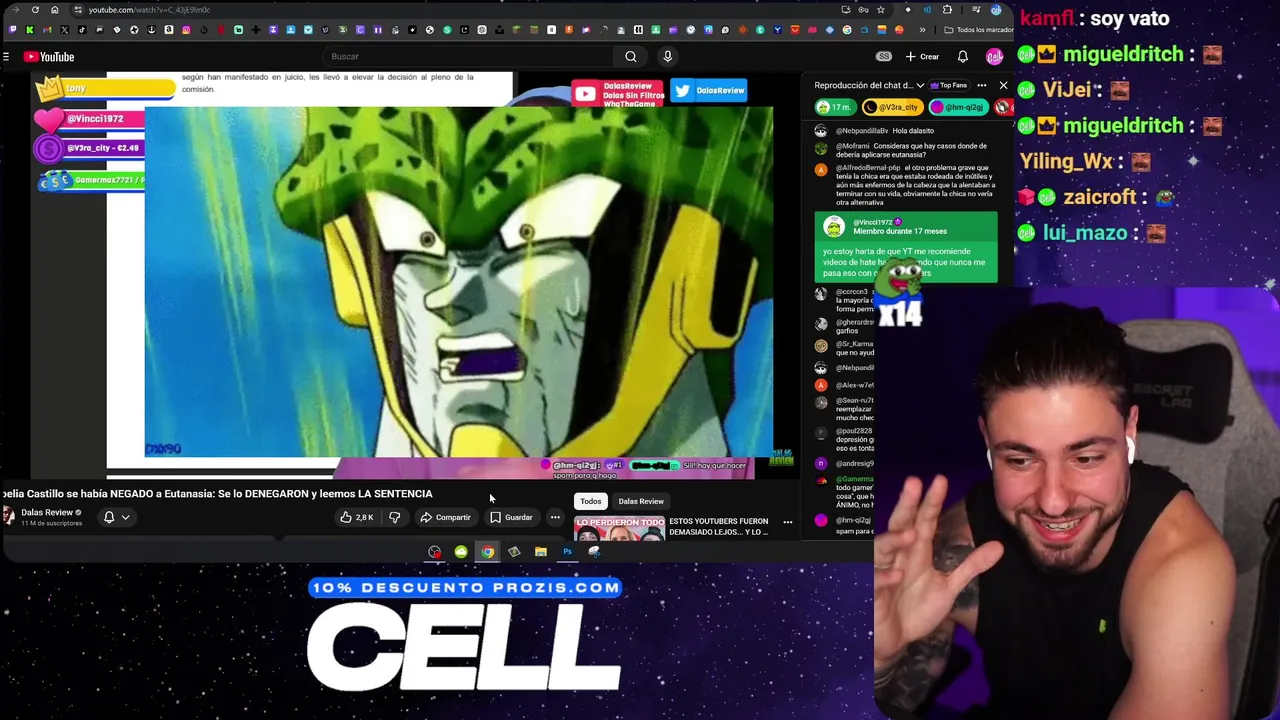Open the Photoshop icon in the taskbar
The image size is (1280, 720).
(x=567, y=552)
